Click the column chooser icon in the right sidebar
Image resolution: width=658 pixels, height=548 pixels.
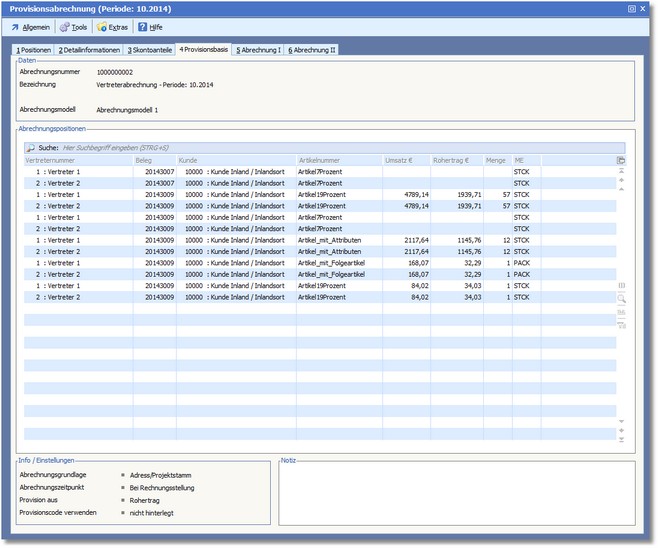click(x=621, y=286)
